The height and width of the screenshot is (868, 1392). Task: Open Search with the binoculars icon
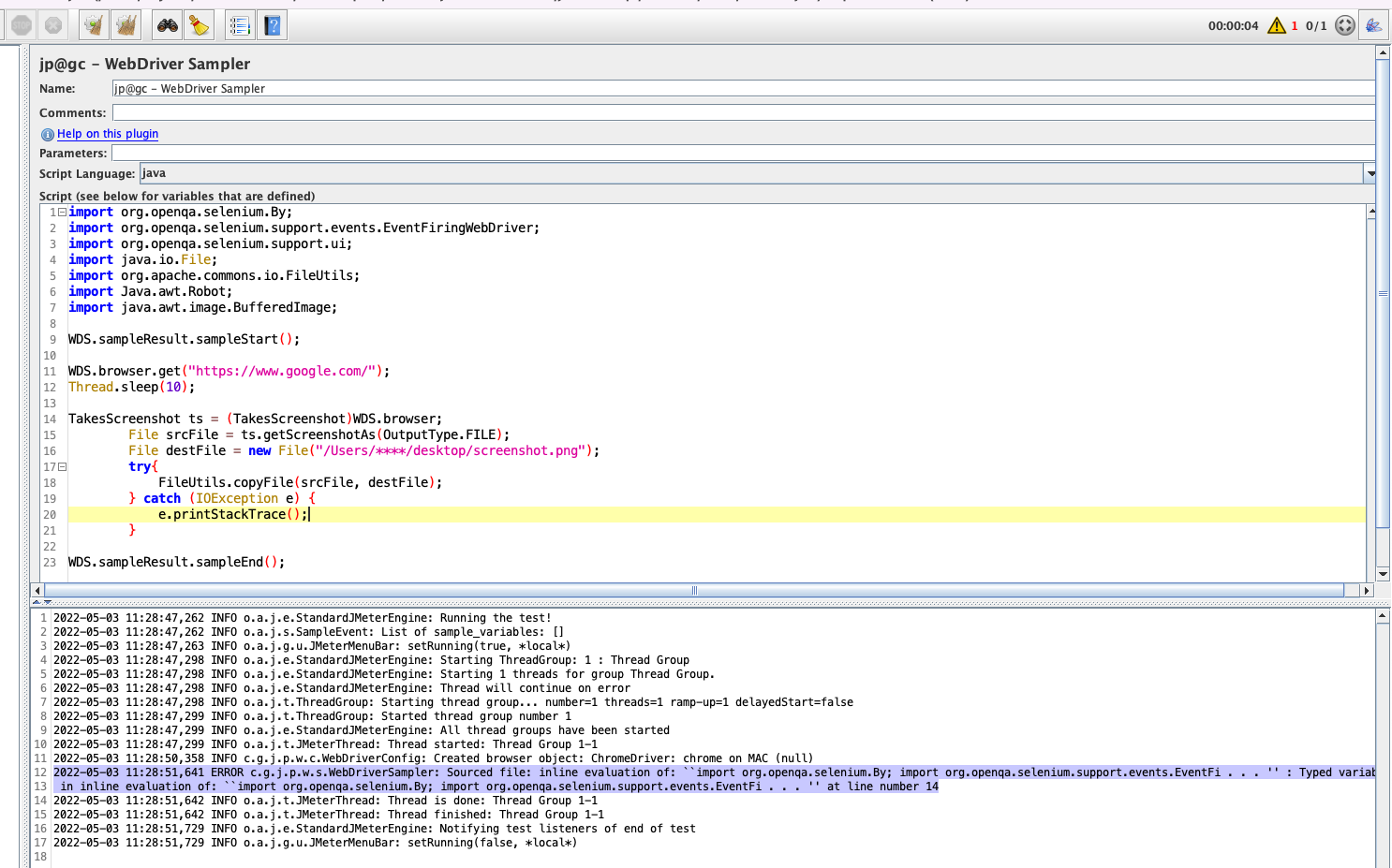168,25
